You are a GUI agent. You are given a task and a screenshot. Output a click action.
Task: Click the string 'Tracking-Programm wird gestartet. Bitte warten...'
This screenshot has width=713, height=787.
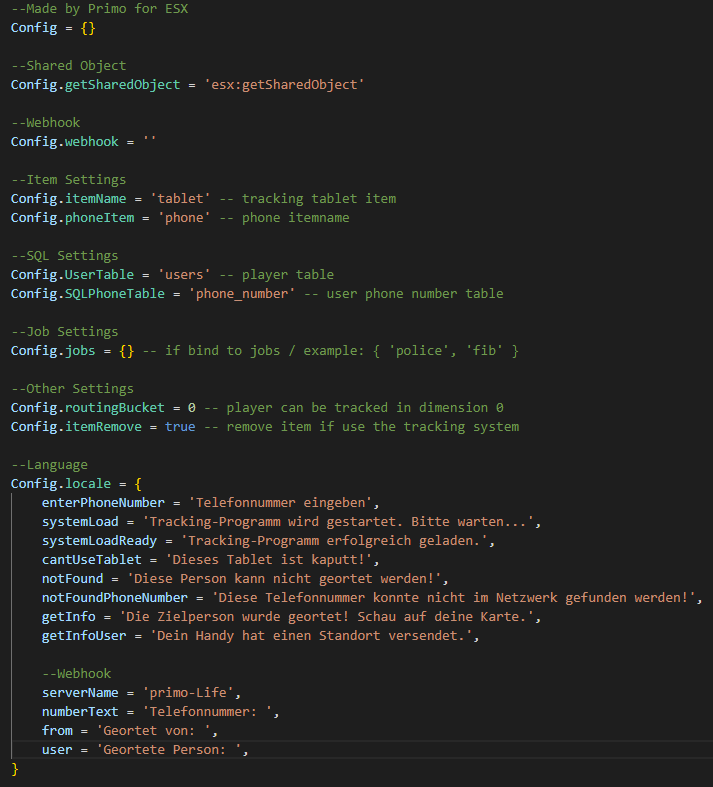coord(338,521)
